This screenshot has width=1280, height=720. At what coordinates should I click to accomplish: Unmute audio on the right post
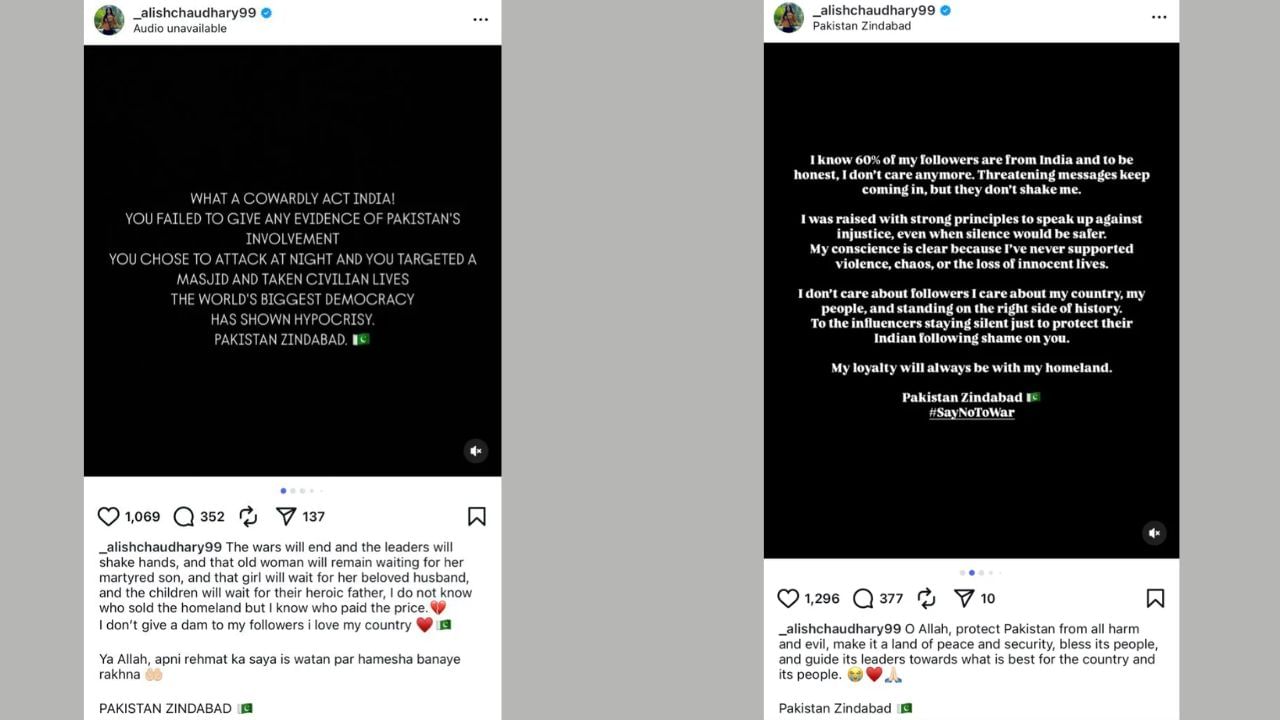1154,533
